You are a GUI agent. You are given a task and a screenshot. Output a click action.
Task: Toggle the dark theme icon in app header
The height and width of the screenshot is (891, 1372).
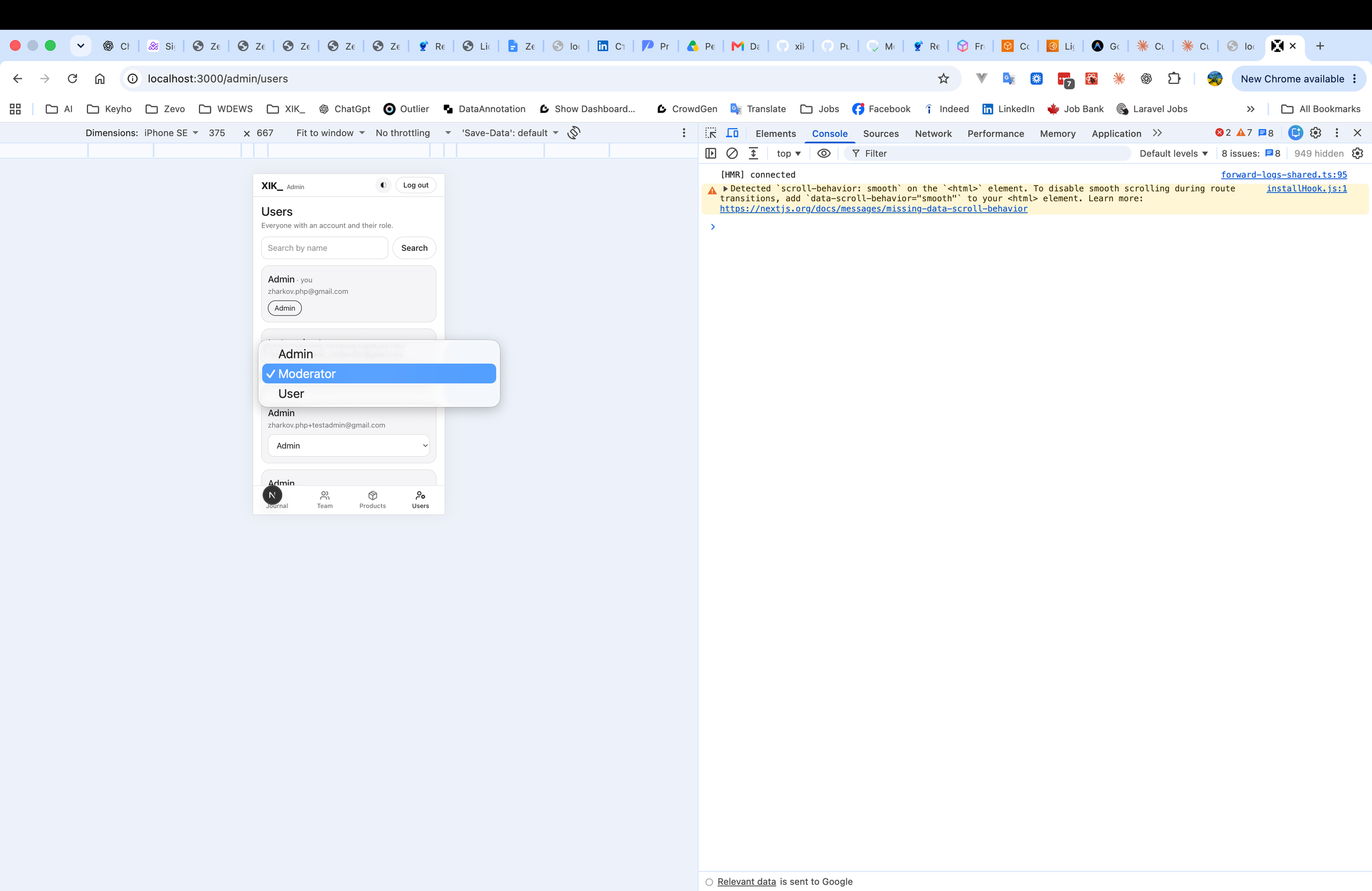(x=383, y=185)
